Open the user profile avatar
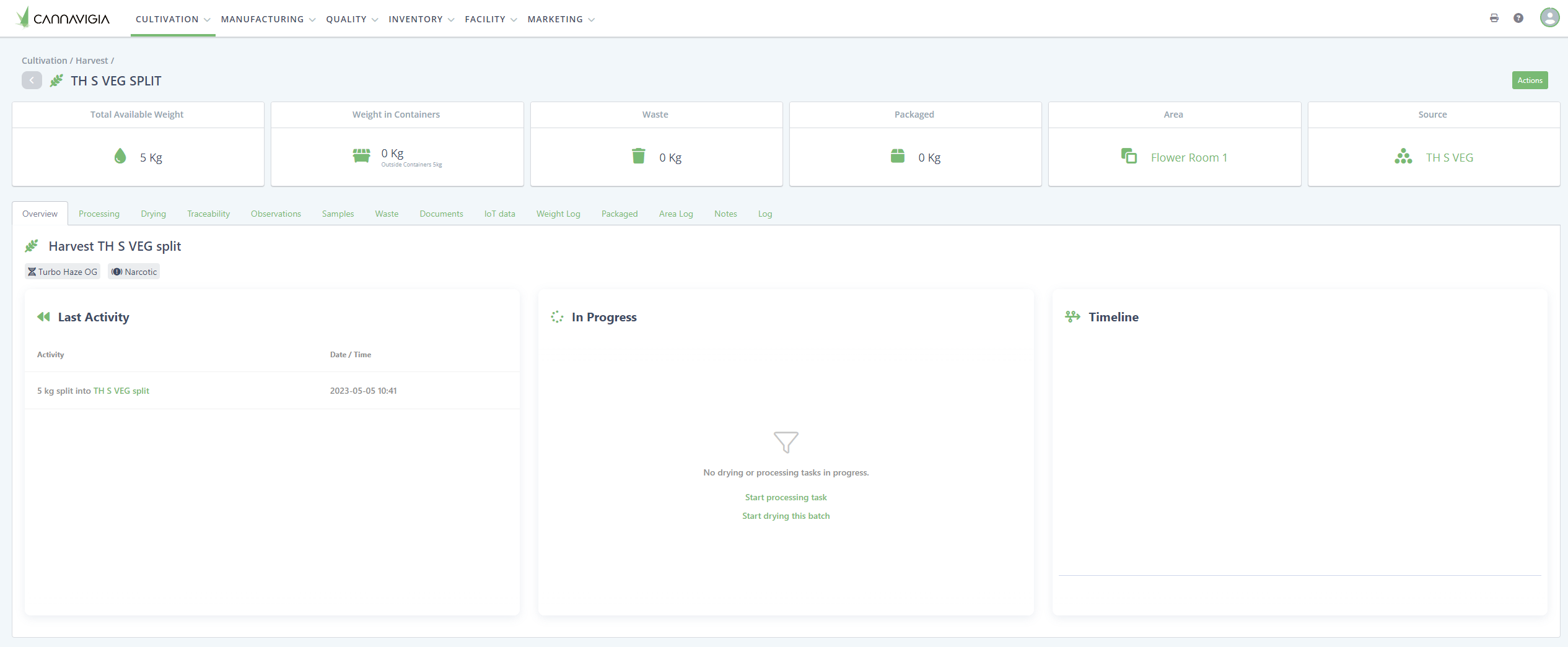Screen dimensions: 1568x647 click(1549, 17)
